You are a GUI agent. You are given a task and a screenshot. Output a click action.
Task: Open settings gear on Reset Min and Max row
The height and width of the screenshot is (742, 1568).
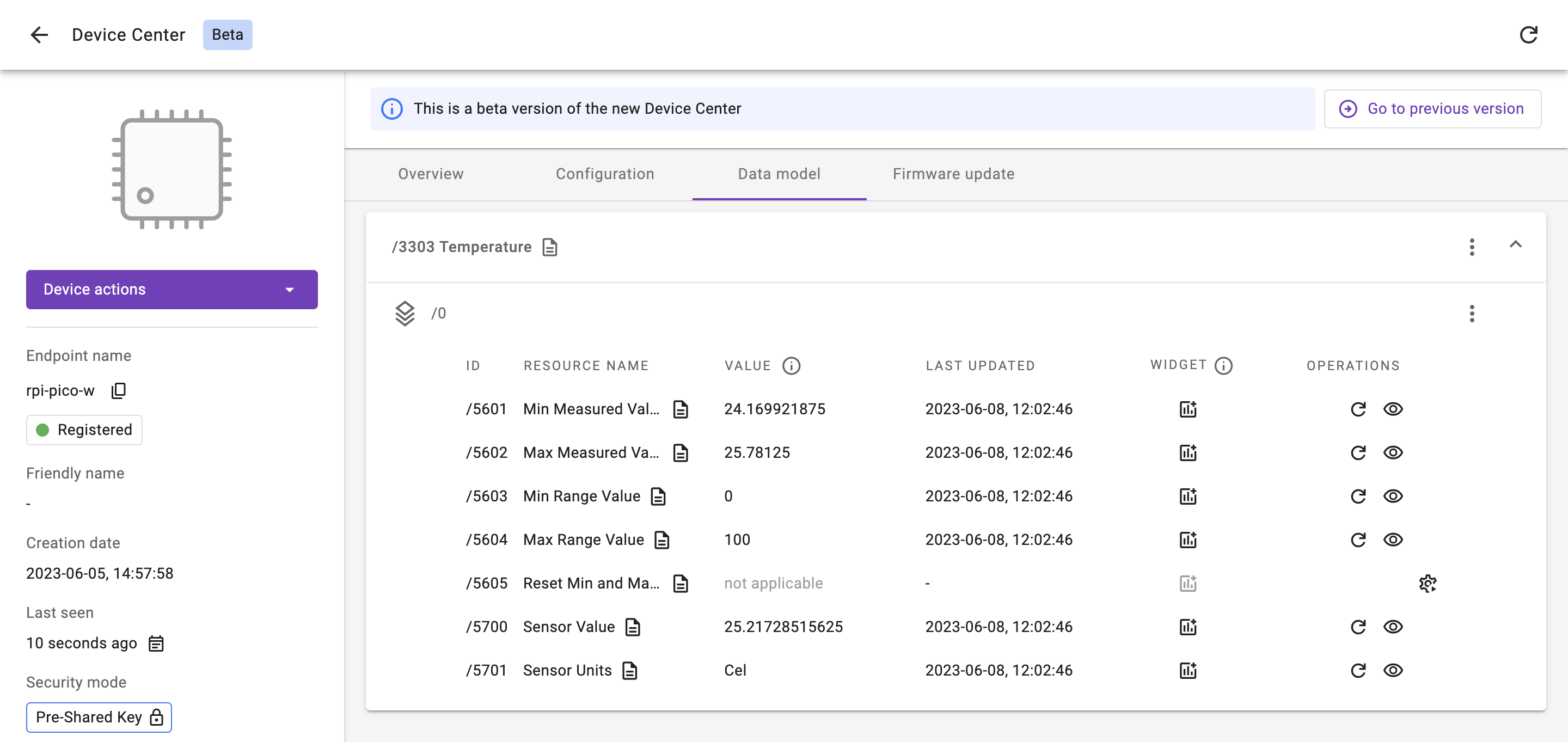click(1428, 583)
